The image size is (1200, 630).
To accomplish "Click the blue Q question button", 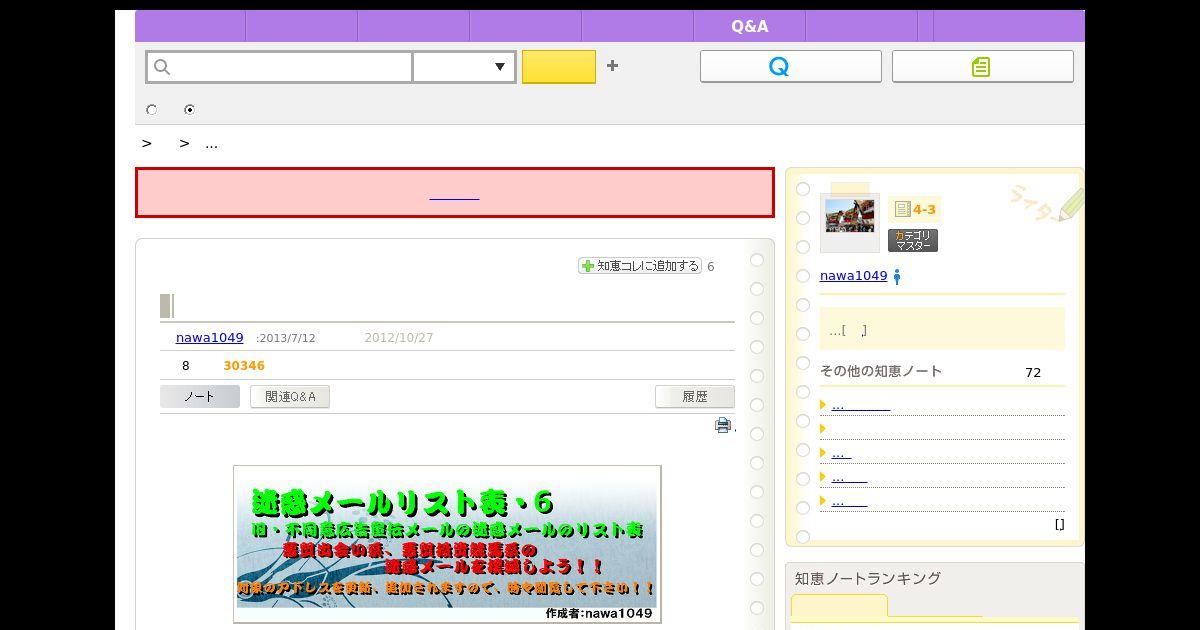I will (790, 66).
